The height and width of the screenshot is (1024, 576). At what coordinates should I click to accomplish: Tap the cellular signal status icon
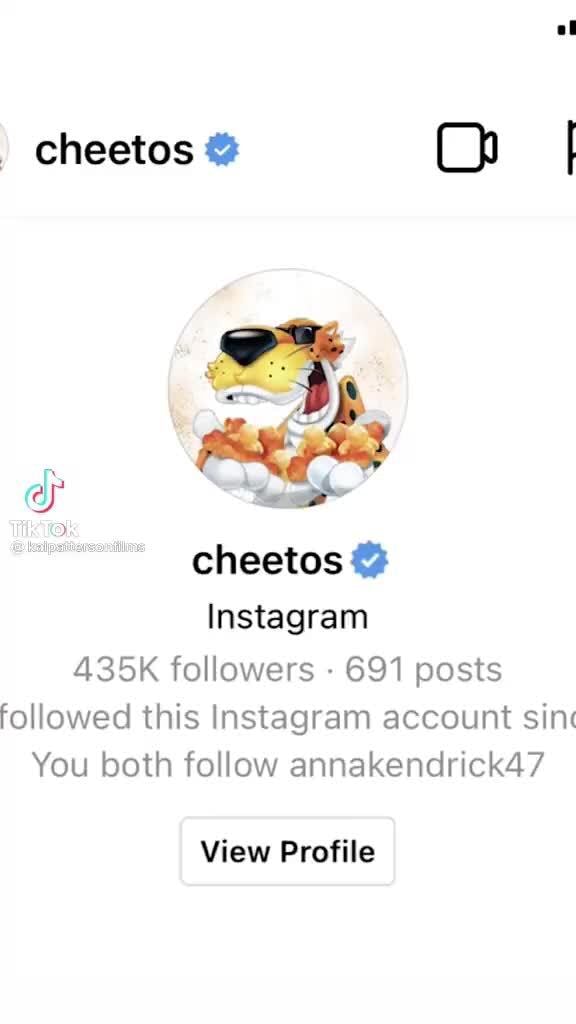[567, 29]
